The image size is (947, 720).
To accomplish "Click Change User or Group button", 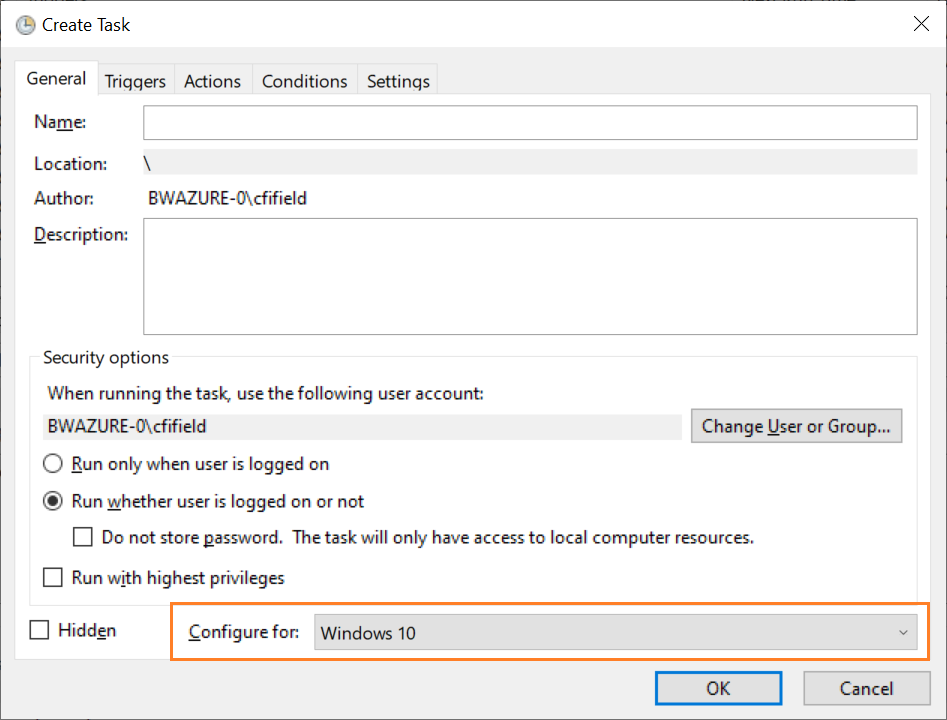I will [x=796, y=426].
